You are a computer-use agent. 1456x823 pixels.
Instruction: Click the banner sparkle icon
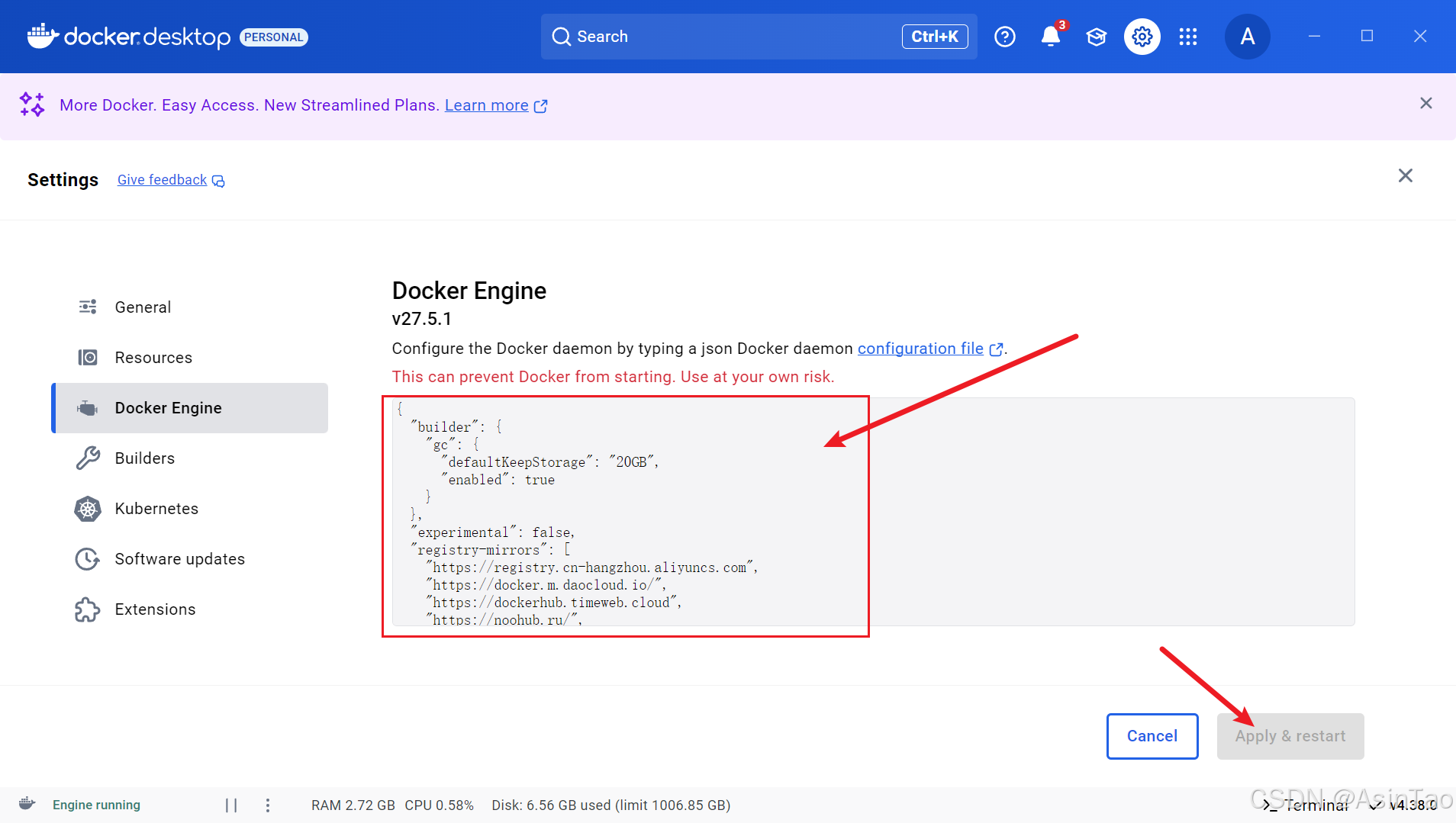32,104
